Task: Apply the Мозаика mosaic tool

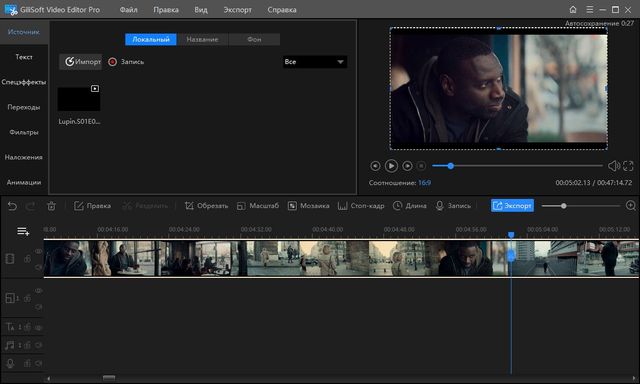Action: (x=309, y=206)
